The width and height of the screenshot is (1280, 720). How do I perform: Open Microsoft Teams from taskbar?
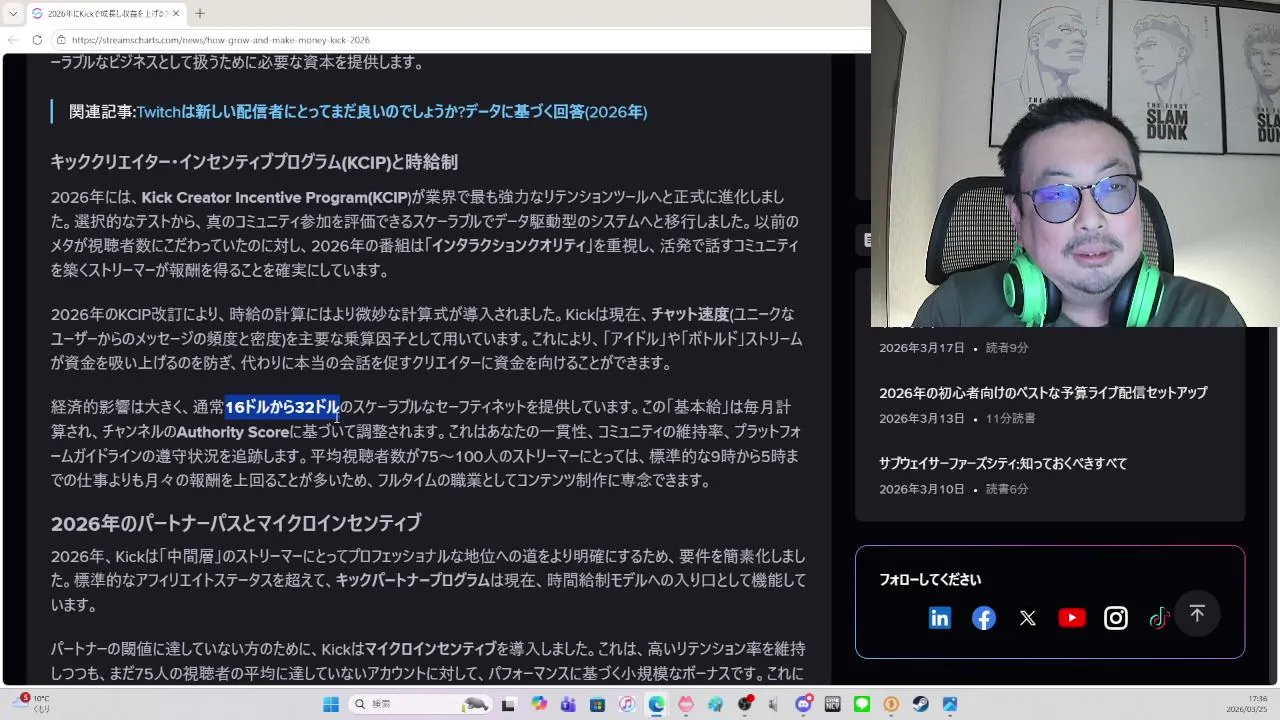(x=569, y=704)
